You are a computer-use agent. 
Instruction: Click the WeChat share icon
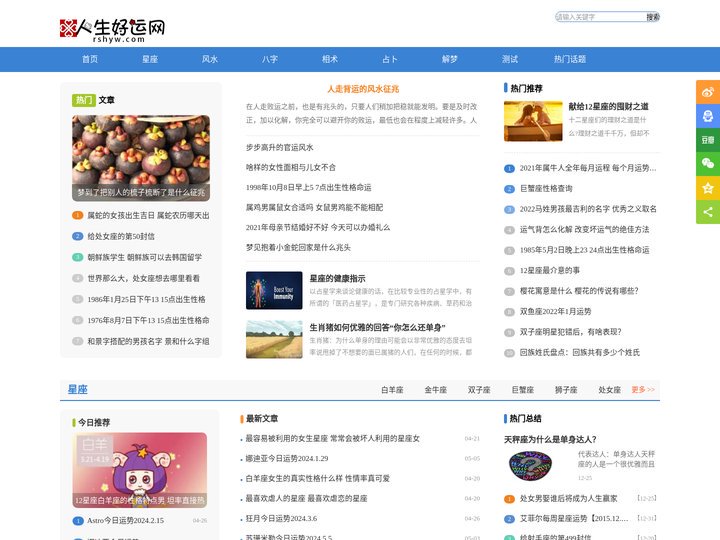point(708,163)
